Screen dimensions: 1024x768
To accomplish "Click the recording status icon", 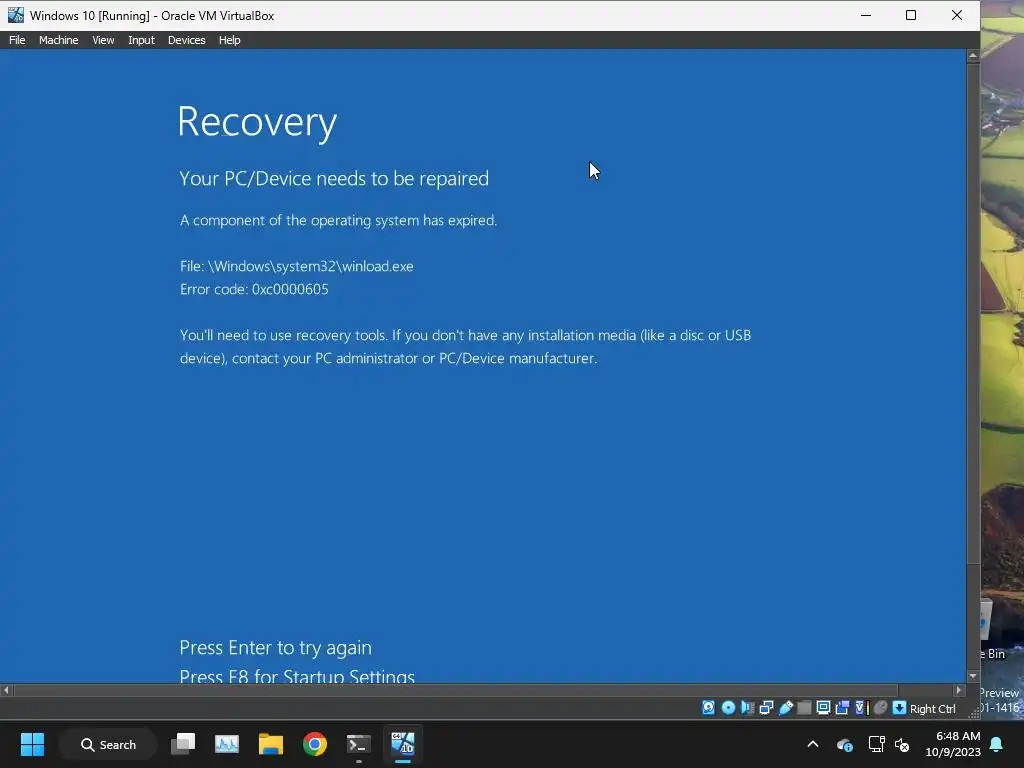I will [x=842, y=708].
